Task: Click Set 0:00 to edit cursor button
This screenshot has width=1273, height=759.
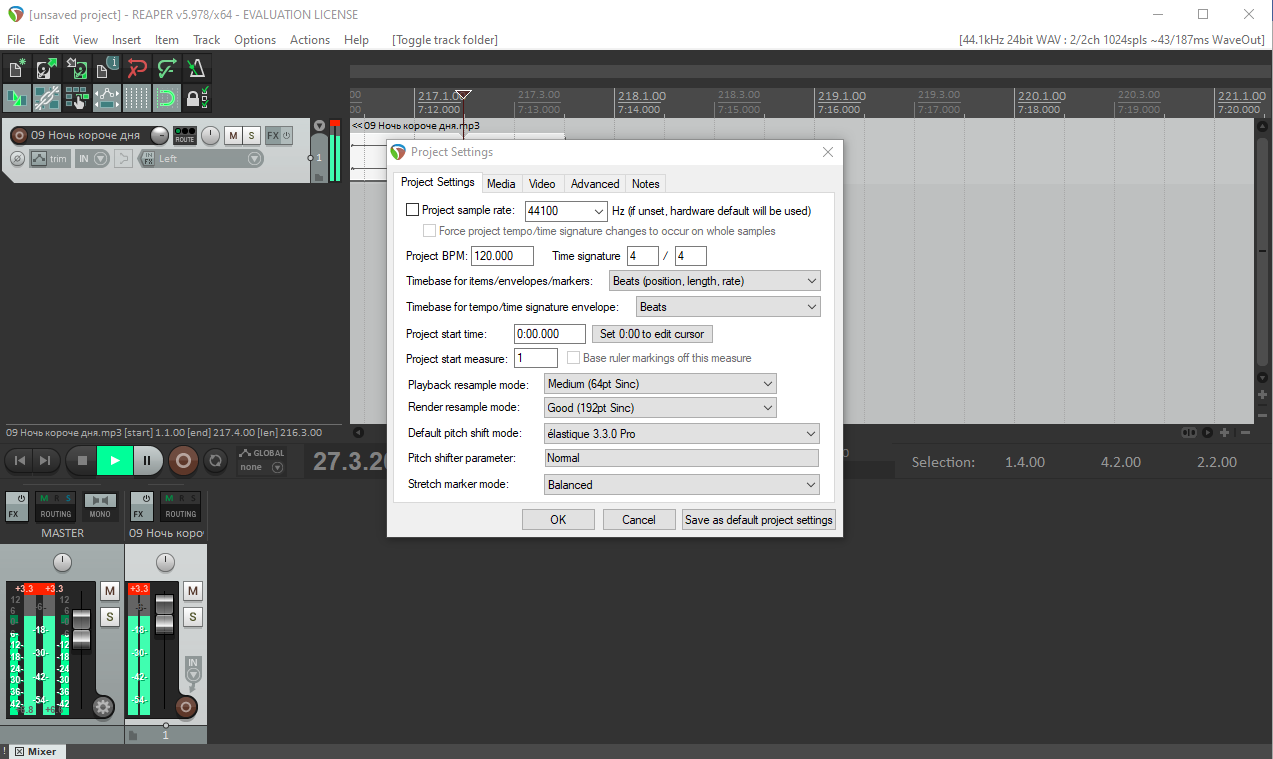Action: pyautogui.click(x=652, y=334)
